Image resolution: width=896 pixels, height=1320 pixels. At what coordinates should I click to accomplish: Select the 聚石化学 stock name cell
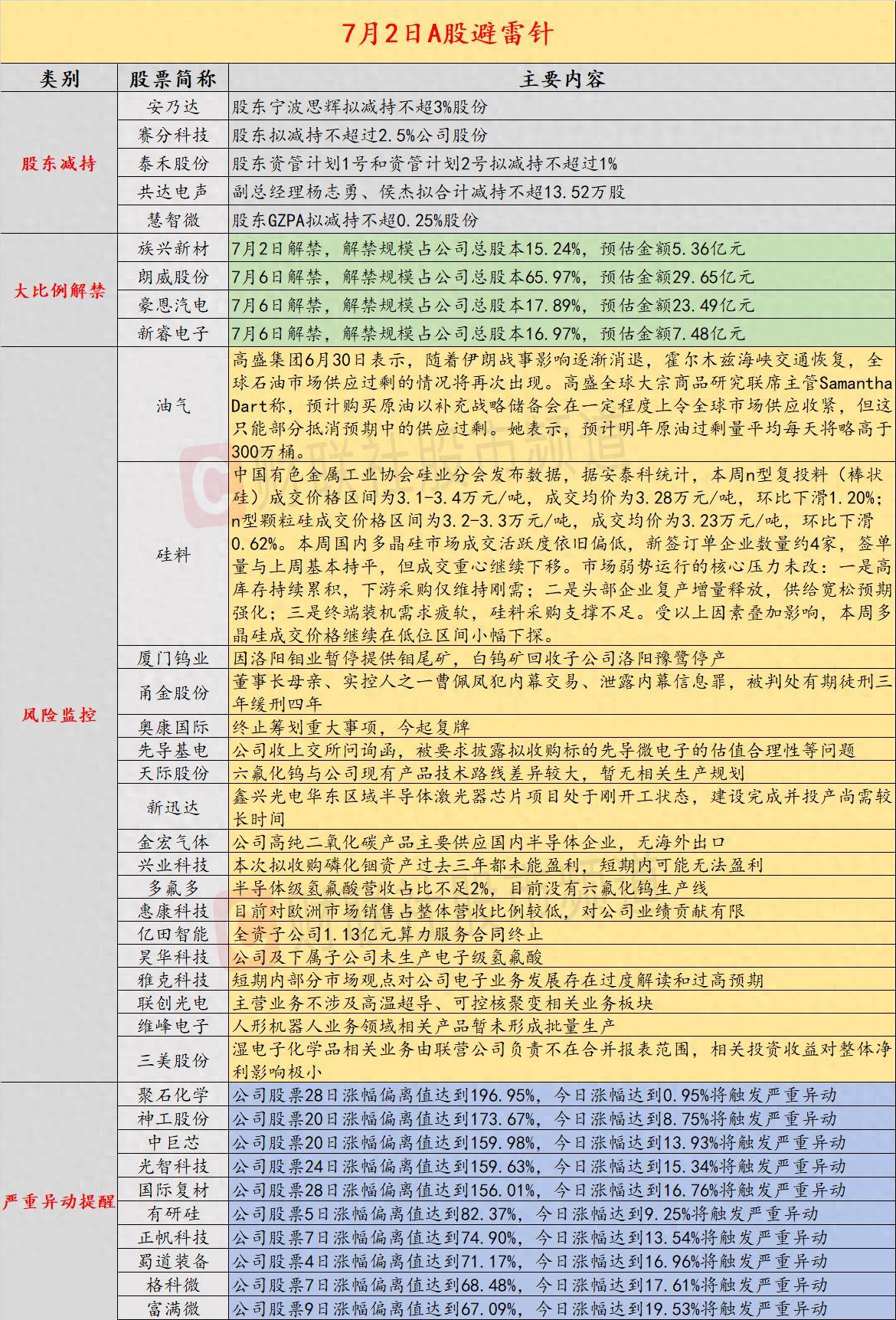[x=173, y=1095]
